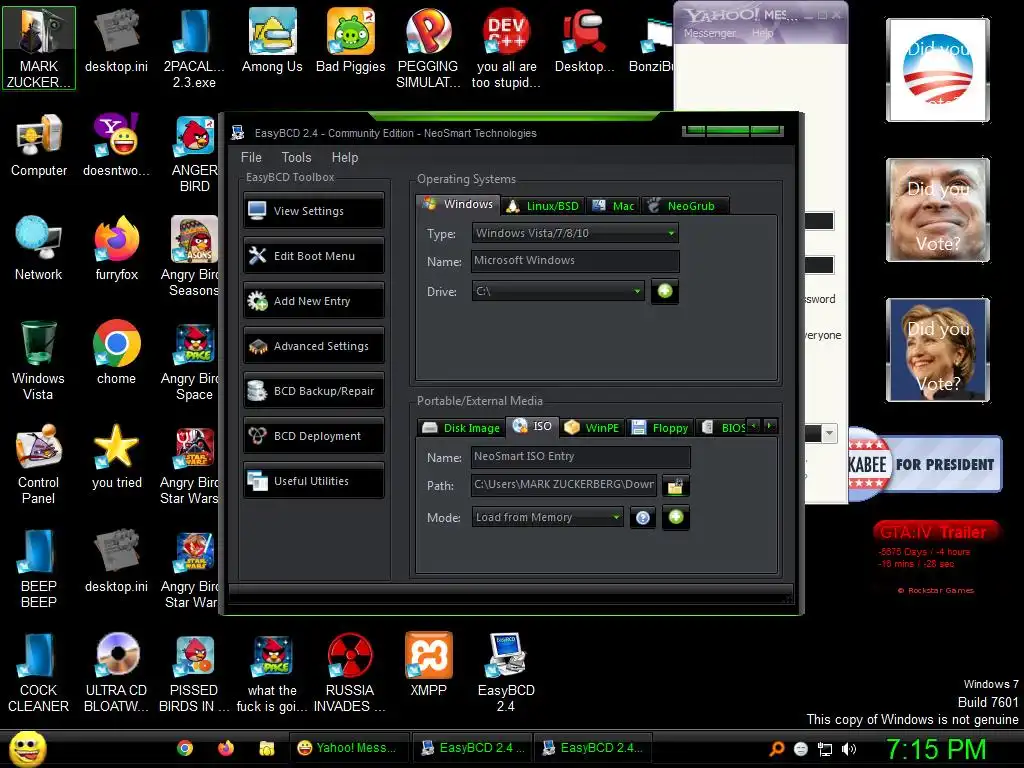Launch Firefox from the taskbar

(226, 748)
